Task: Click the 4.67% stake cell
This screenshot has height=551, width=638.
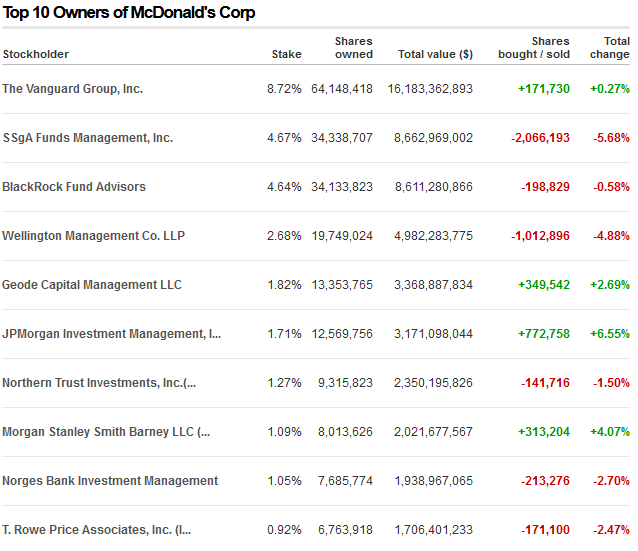Action: pyautogui.click(x=284, y=138)
